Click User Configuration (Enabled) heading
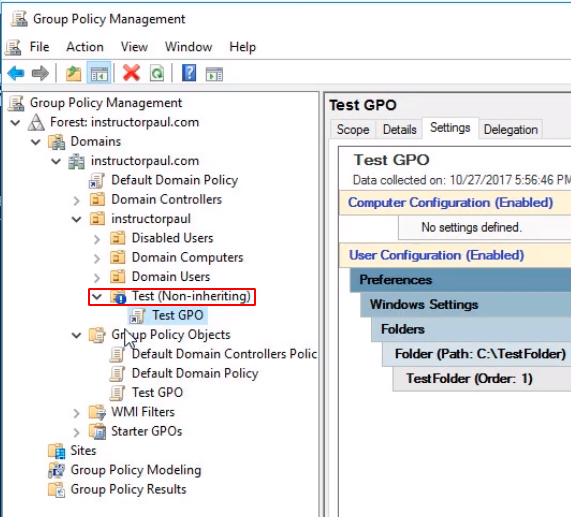571x517 pixels. click(436, 255)
